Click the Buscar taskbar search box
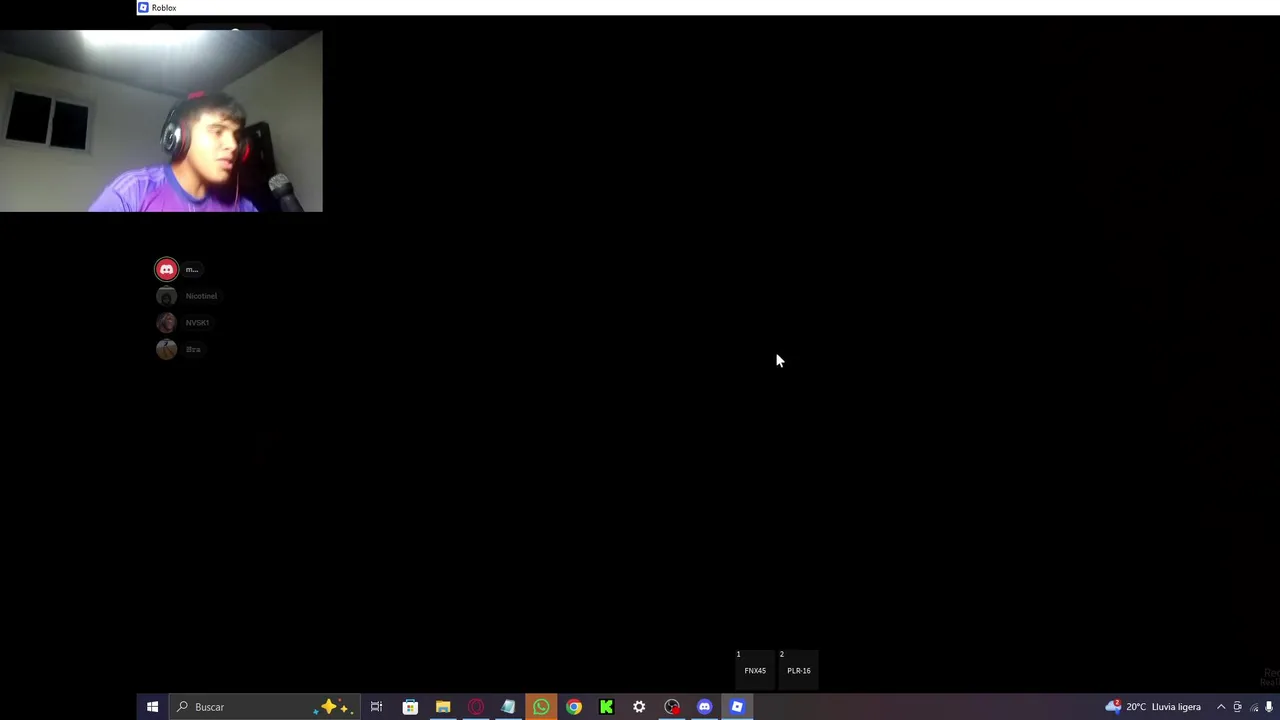1280x720 pixels. click(x=264, y=707)
